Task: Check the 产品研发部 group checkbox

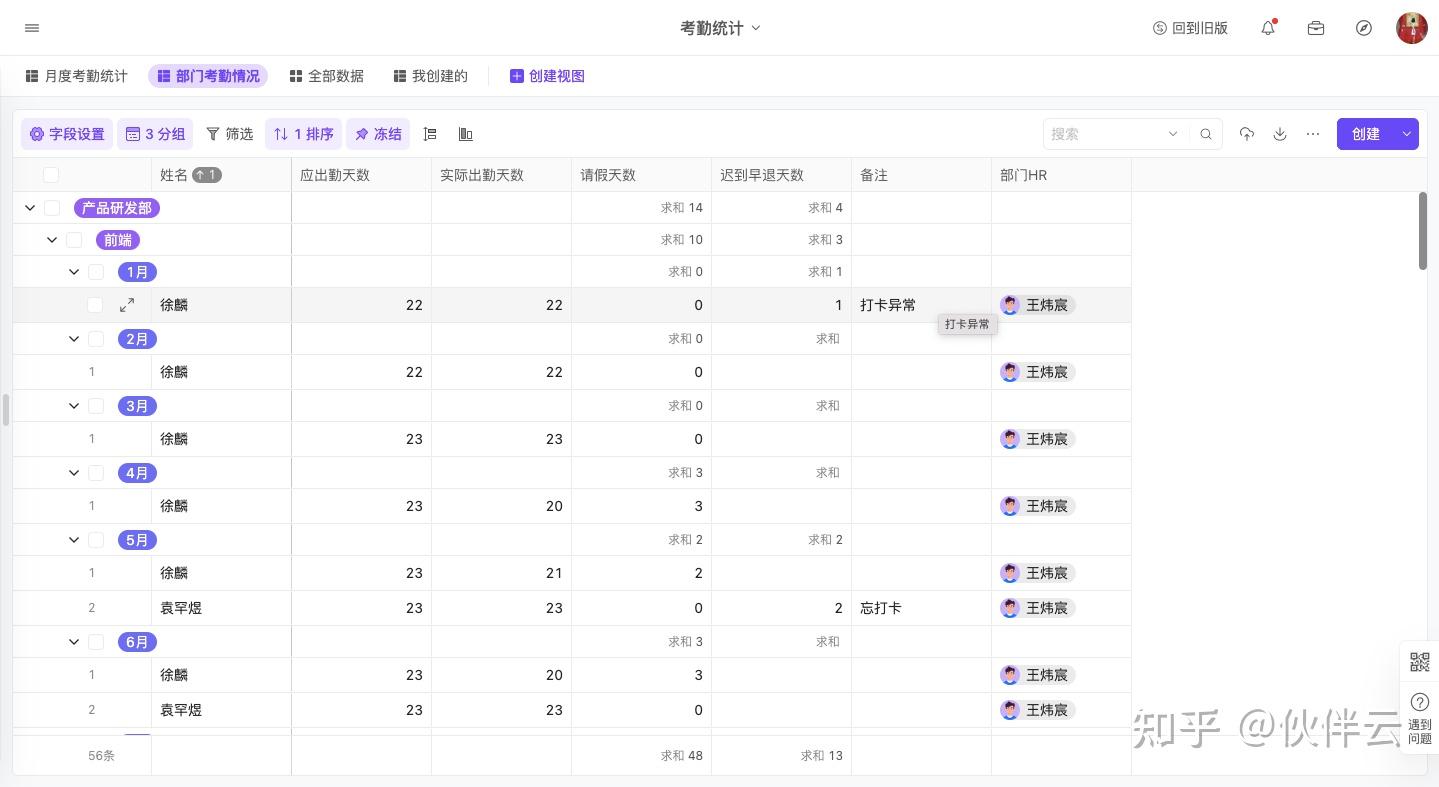Action: click(x=52, y=208)
